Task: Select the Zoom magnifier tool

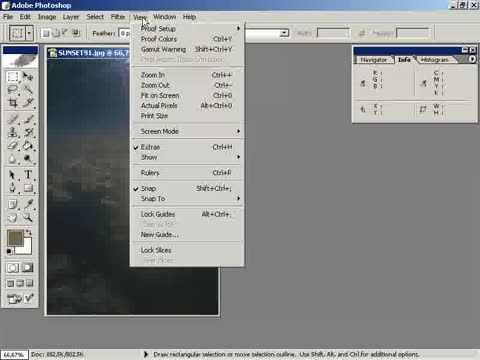Action: [x=28, y=217]
